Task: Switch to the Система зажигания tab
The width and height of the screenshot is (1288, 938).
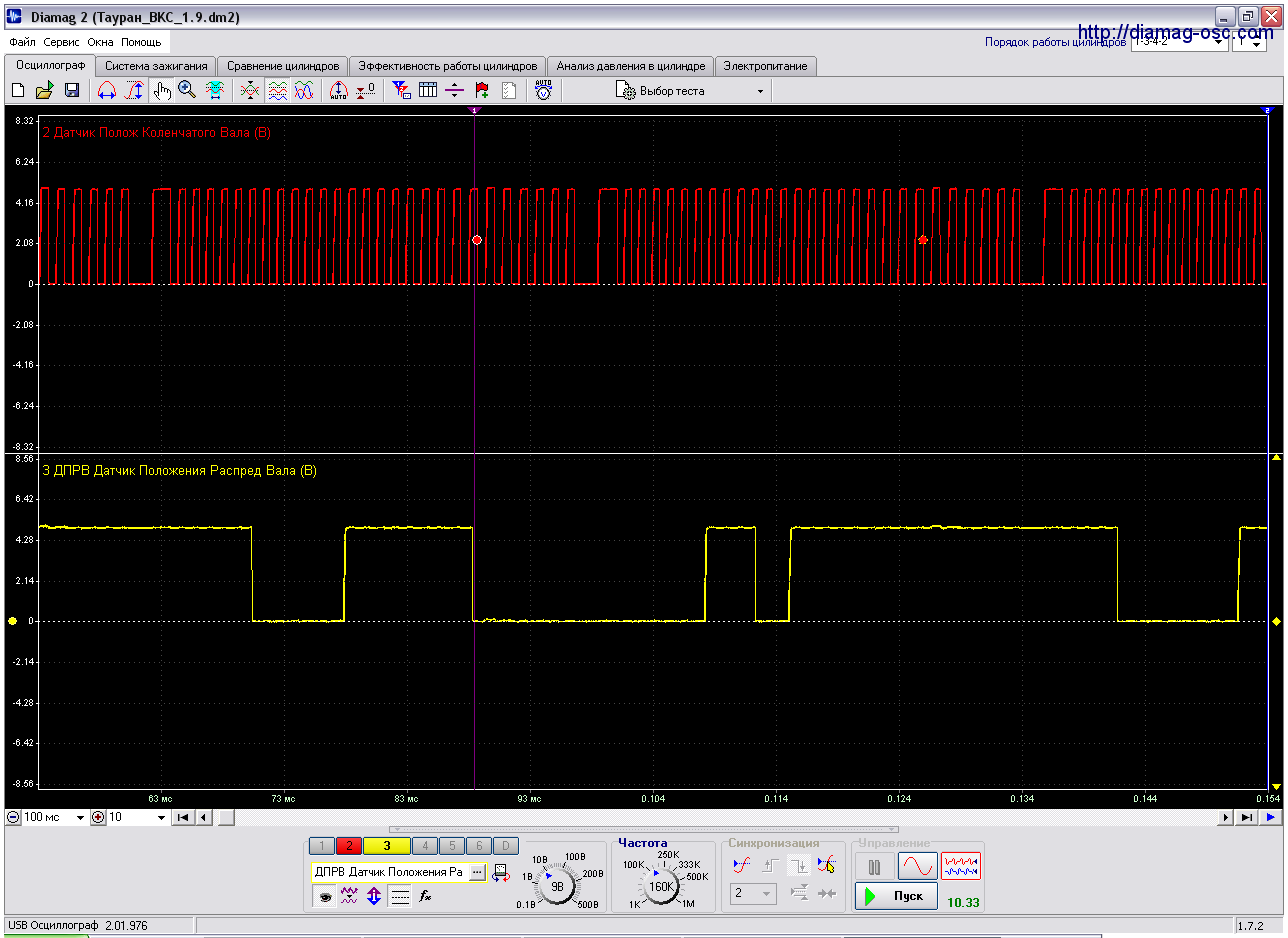Action: (x=156, y=66)
